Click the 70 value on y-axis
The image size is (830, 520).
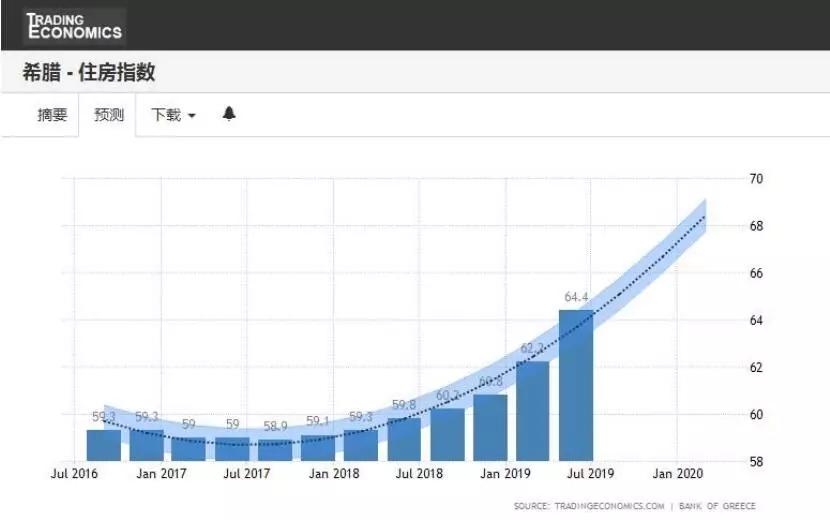(756, 179)
